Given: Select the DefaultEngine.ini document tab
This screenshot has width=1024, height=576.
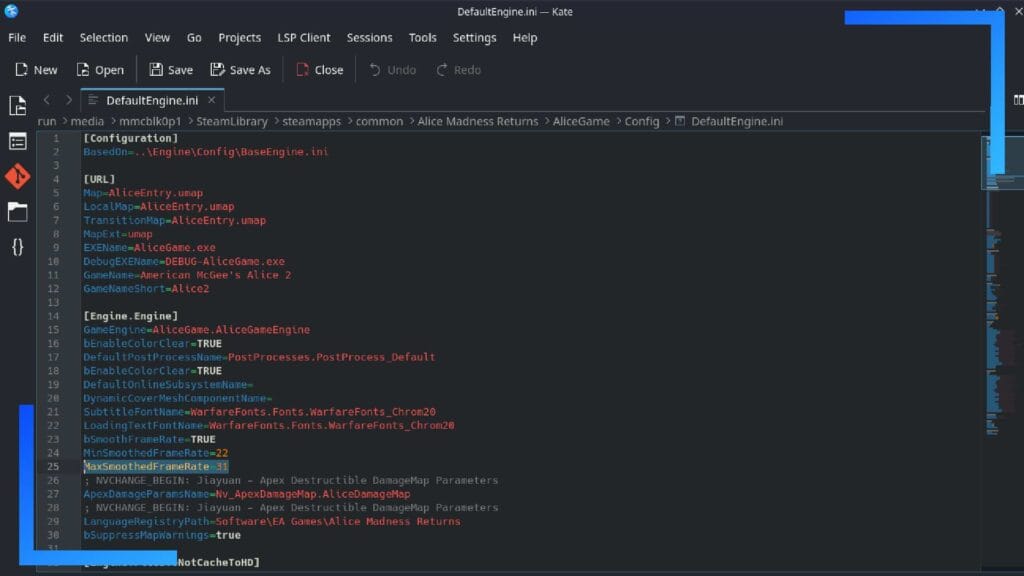Looking at the screenshot, I should (x=150, y=100).
